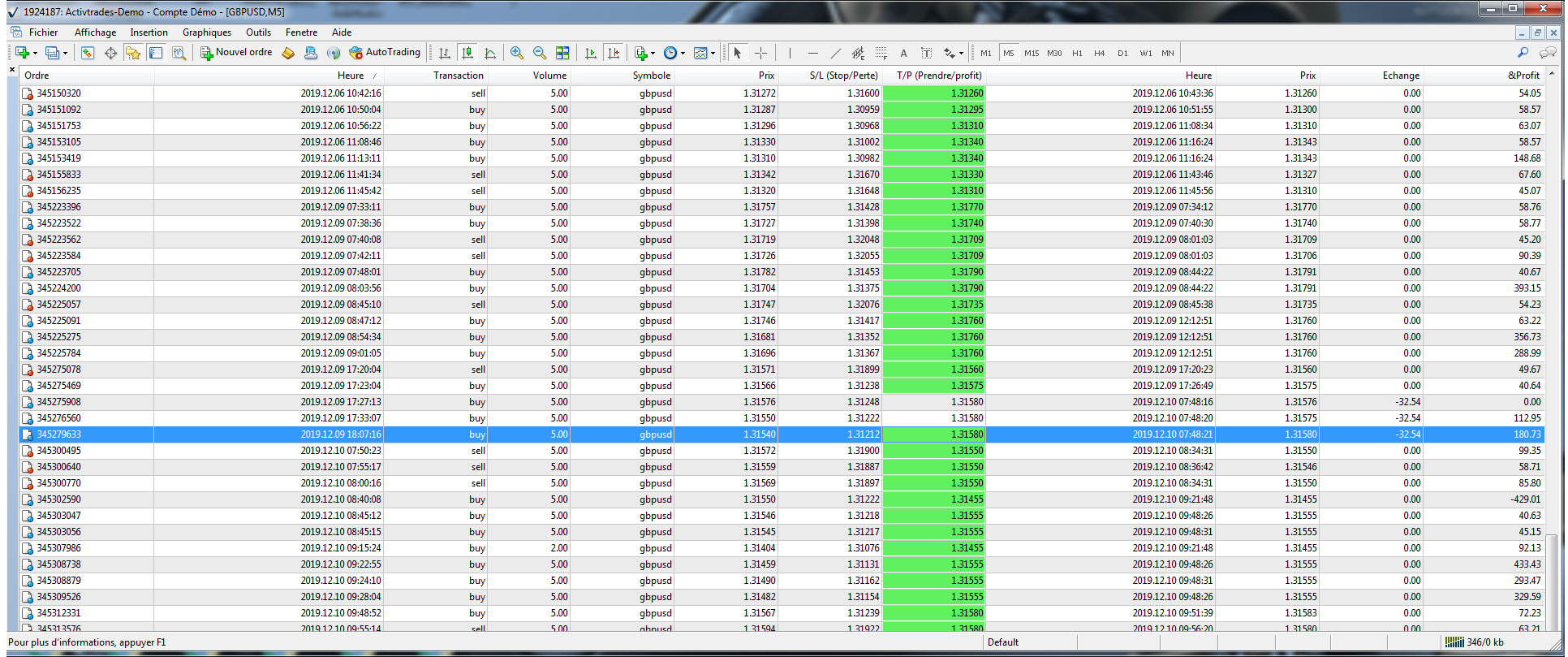The height and width of the screenshot is (657, 1568).
Task: Open the Strategy Tester magnifier icon
Action: pos(179,53)
